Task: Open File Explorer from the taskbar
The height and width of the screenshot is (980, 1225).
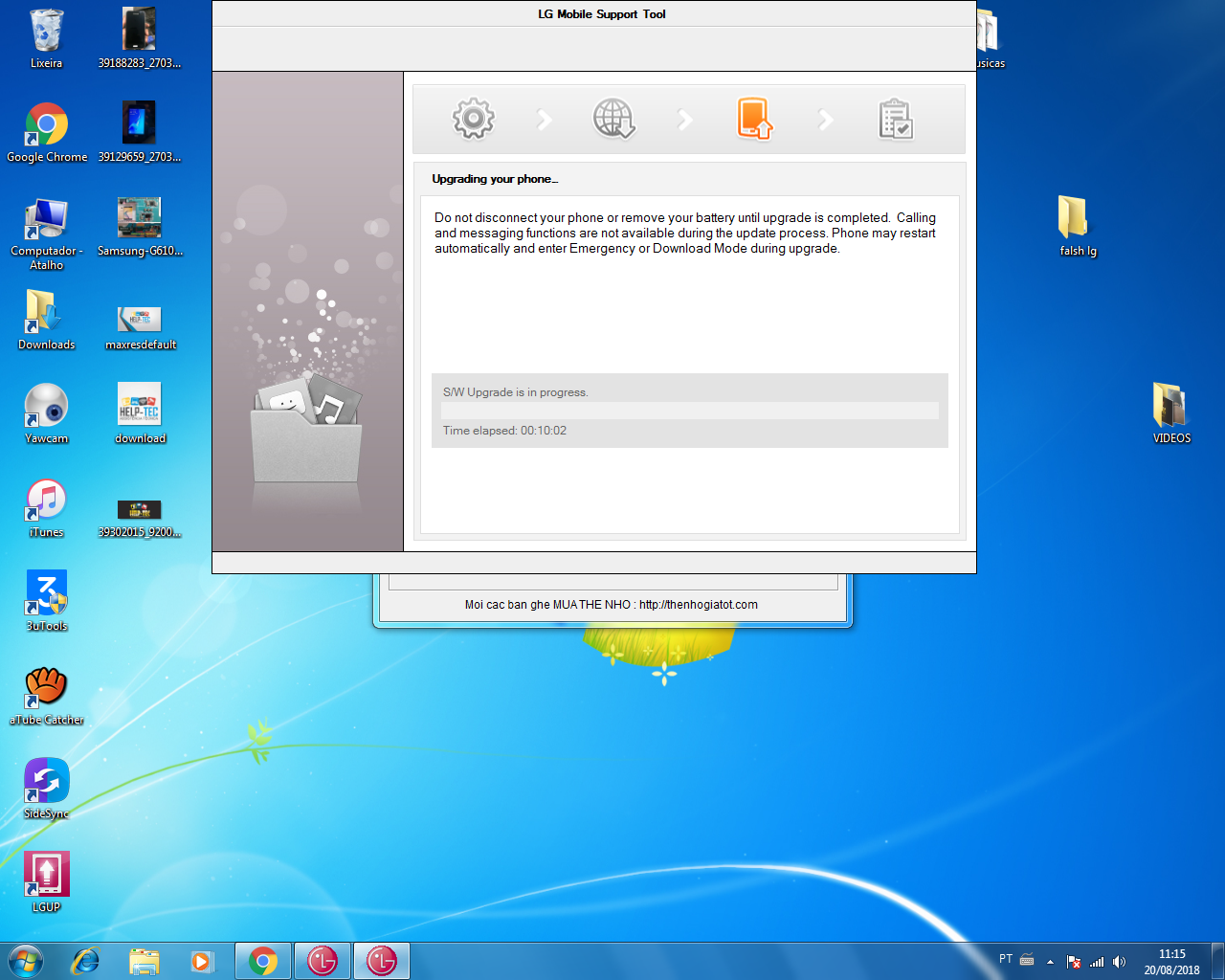Action: tap(145, 961)
